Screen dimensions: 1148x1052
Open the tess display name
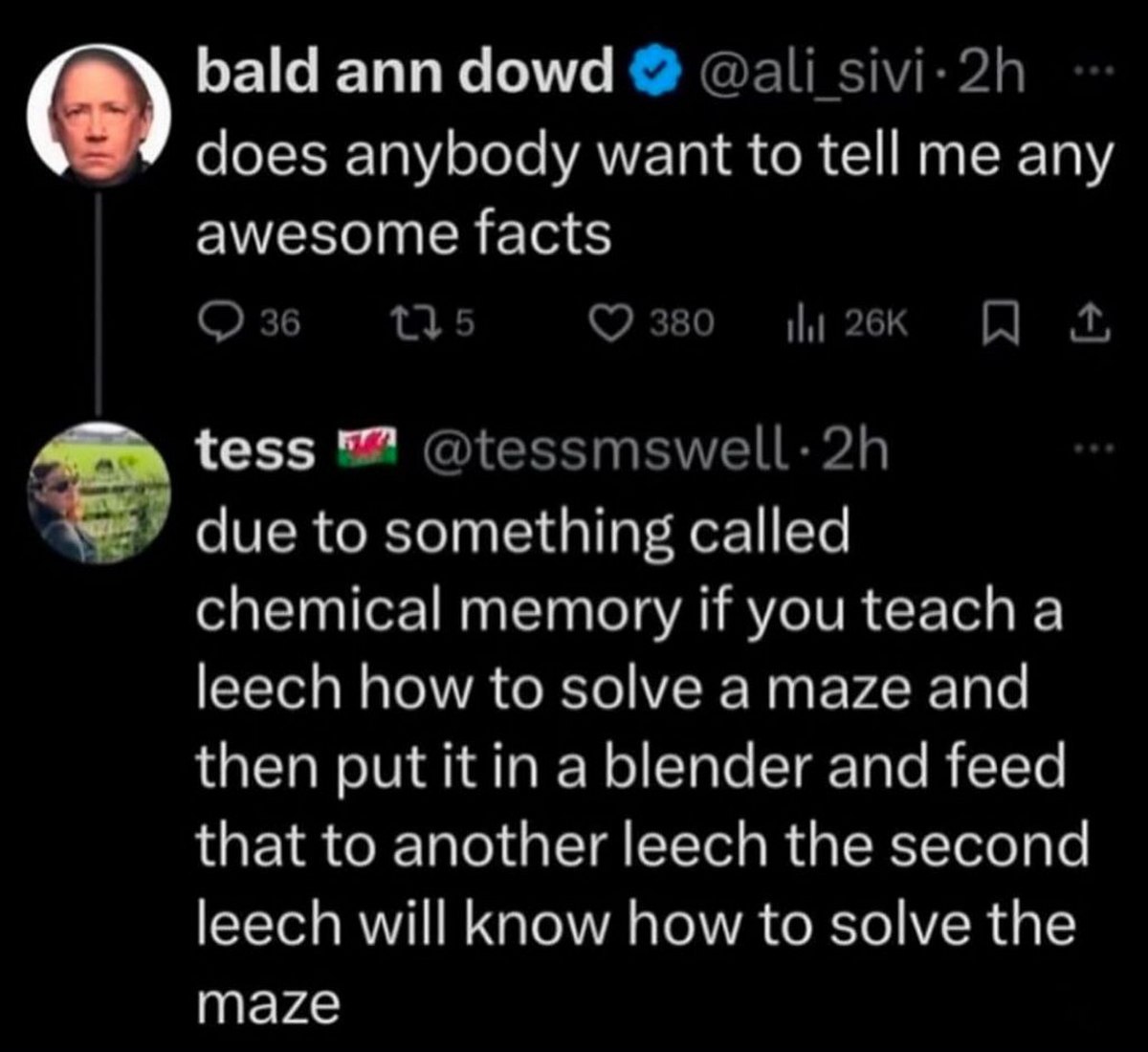click(255, 449)
